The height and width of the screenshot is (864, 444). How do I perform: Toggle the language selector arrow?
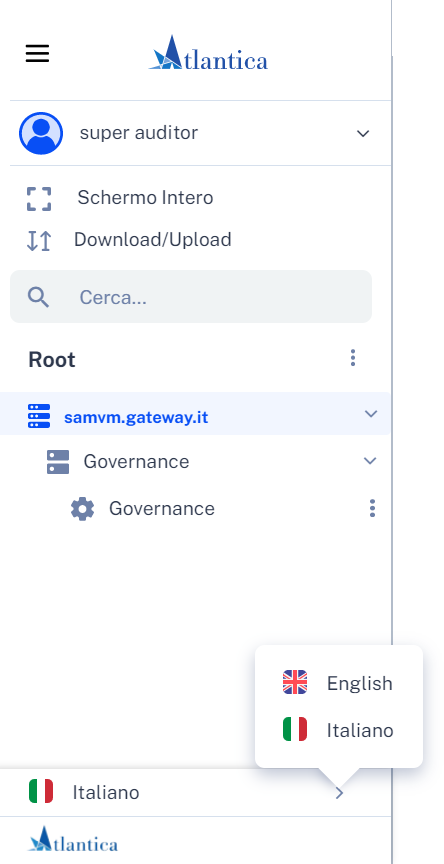(339, 793)
